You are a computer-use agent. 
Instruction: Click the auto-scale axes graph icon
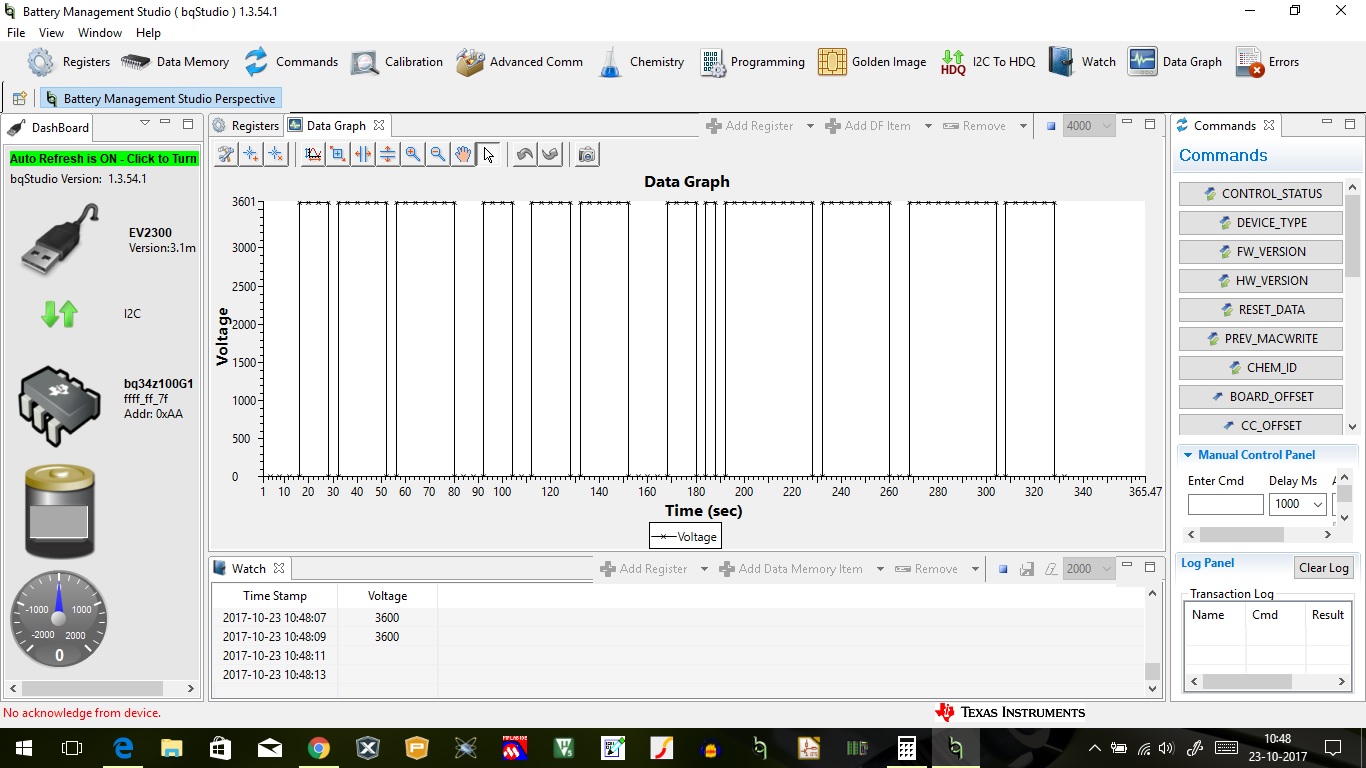pyautogui.click(x=313, y=154)
